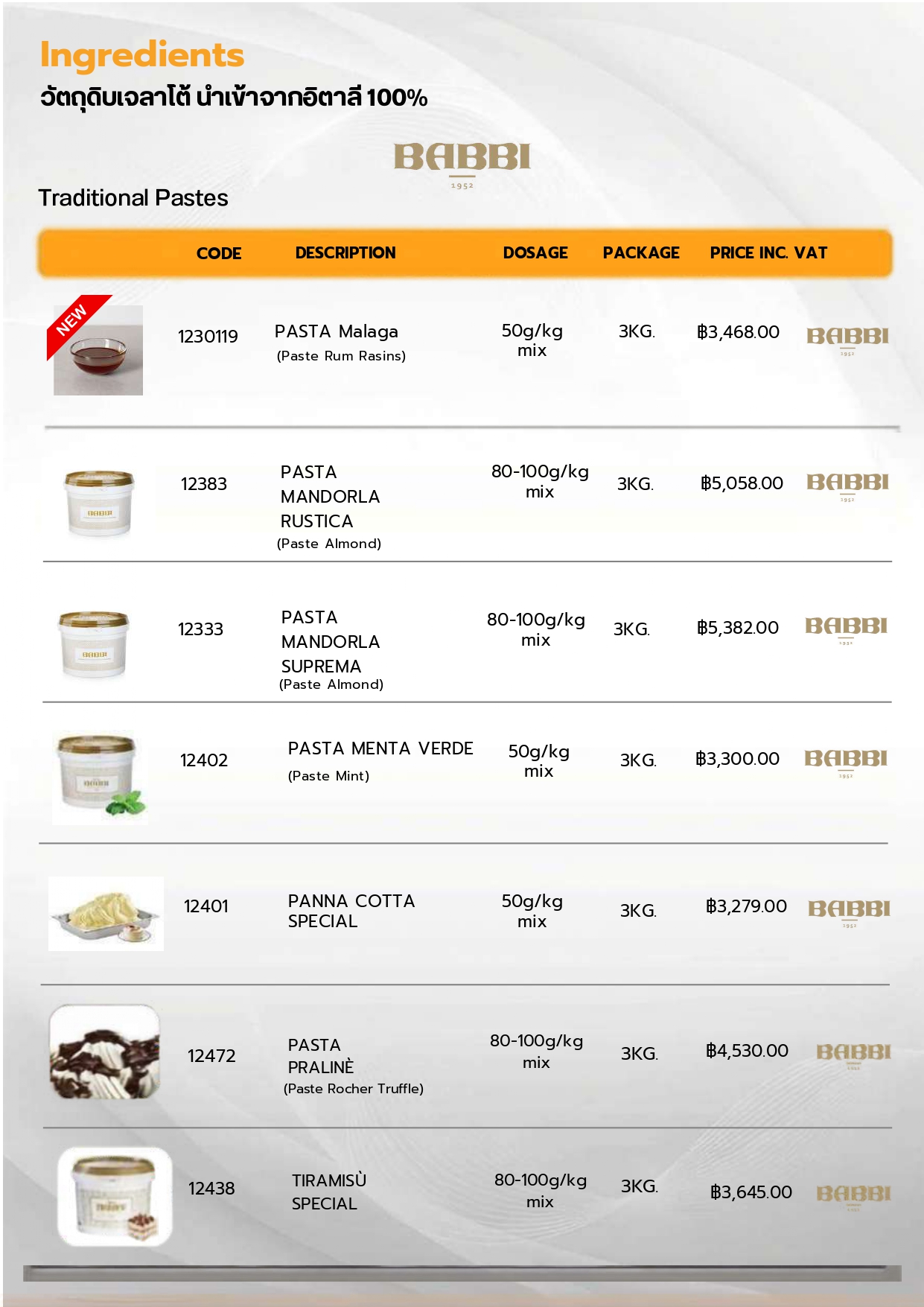Click the large BABBI 1952 logo at top
The image size is (924, 1307).
462,165
